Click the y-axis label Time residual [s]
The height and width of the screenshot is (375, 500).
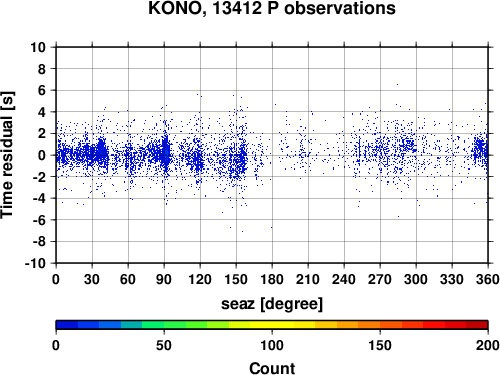point(7,155)
